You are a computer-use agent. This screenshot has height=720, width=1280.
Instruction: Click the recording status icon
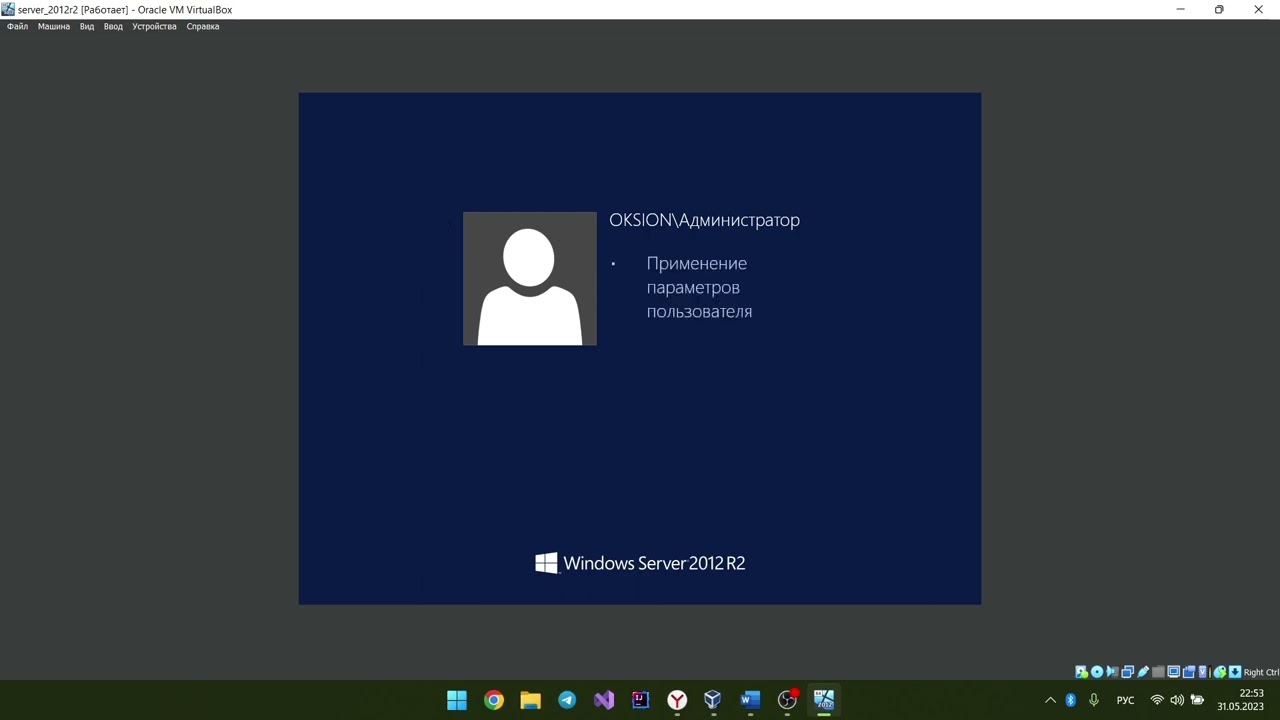(x=1189, y=672)
